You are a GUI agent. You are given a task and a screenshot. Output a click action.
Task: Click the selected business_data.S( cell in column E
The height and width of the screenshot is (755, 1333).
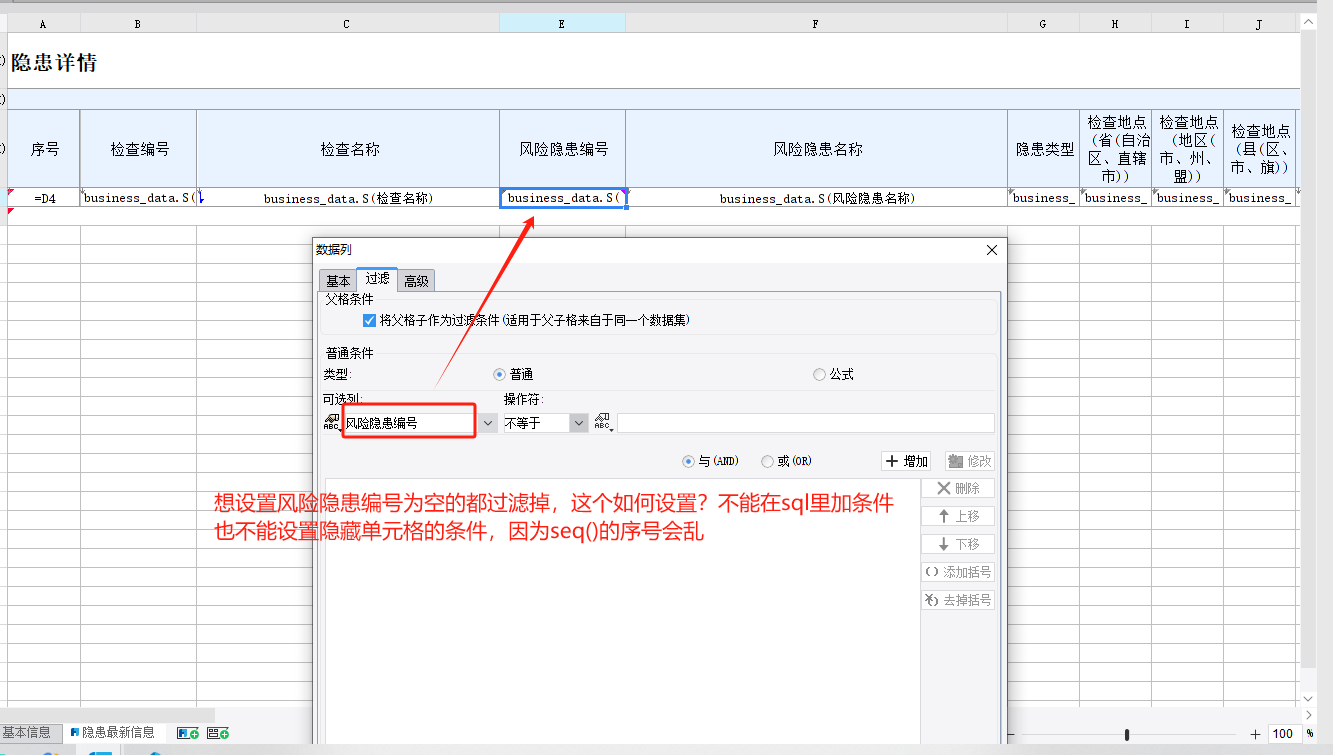coord(563,198)
